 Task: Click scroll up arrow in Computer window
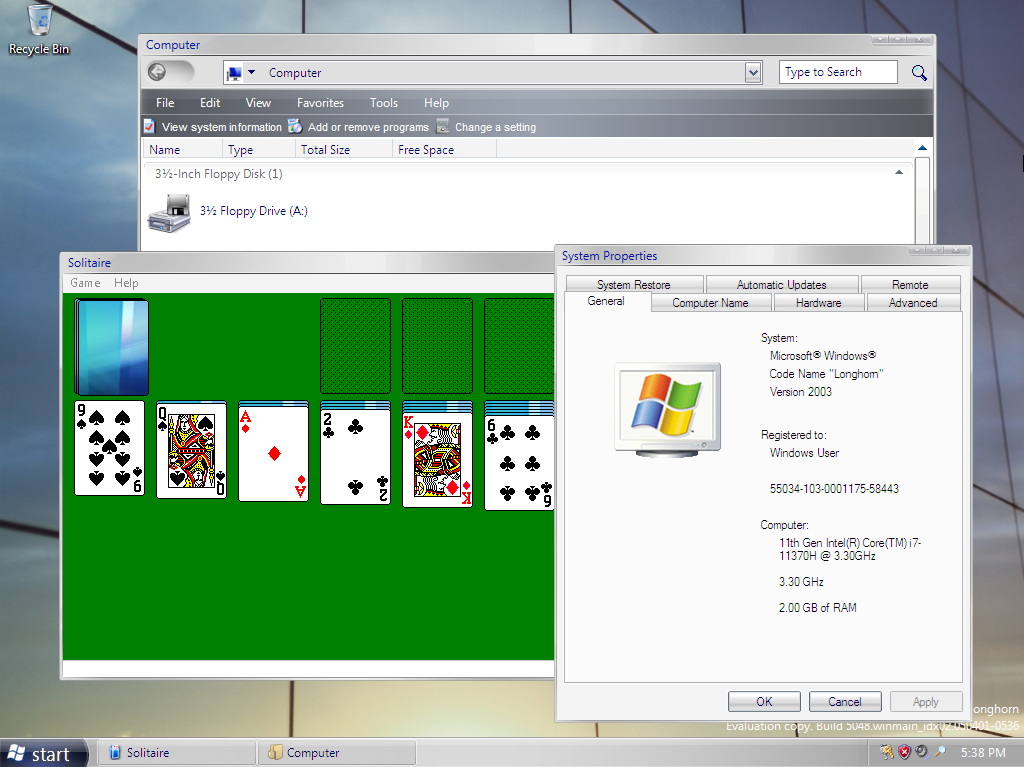pyautogui.click(x=922, y=148)
